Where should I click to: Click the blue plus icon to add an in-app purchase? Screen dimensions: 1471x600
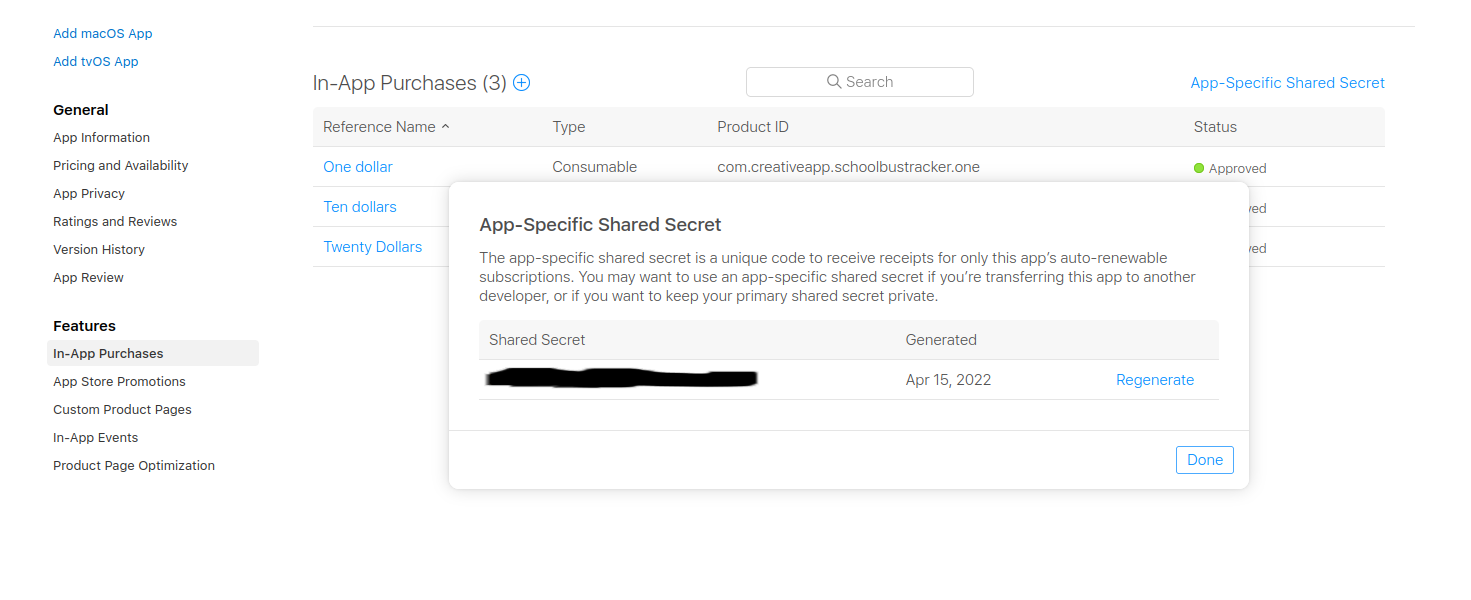coord(521,83)
